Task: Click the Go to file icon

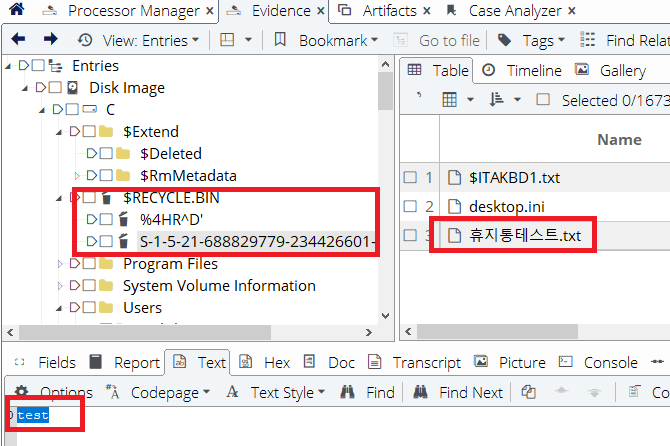Action: point(401,40)
